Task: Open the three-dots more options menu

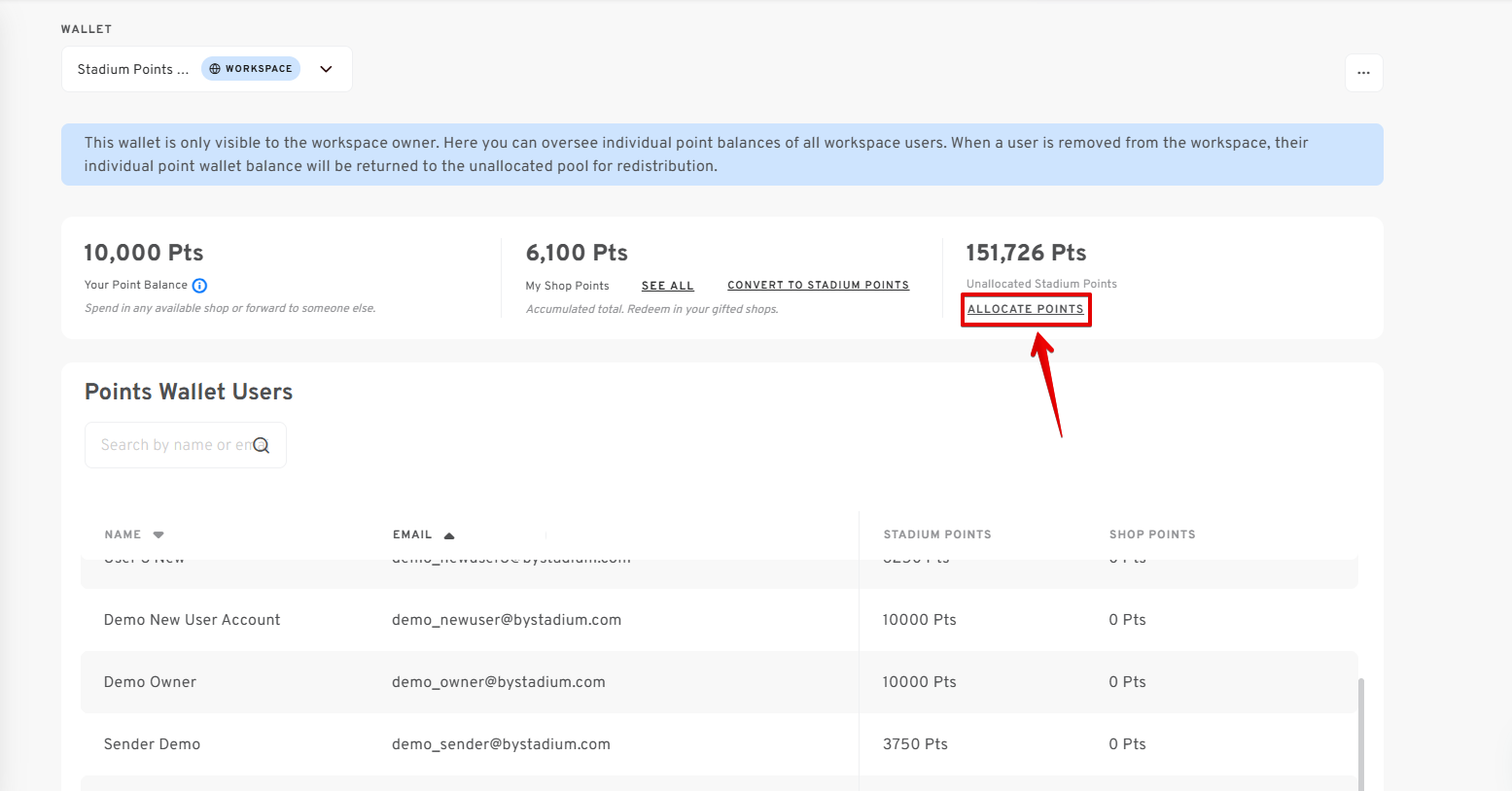Action: [1363, 73]
